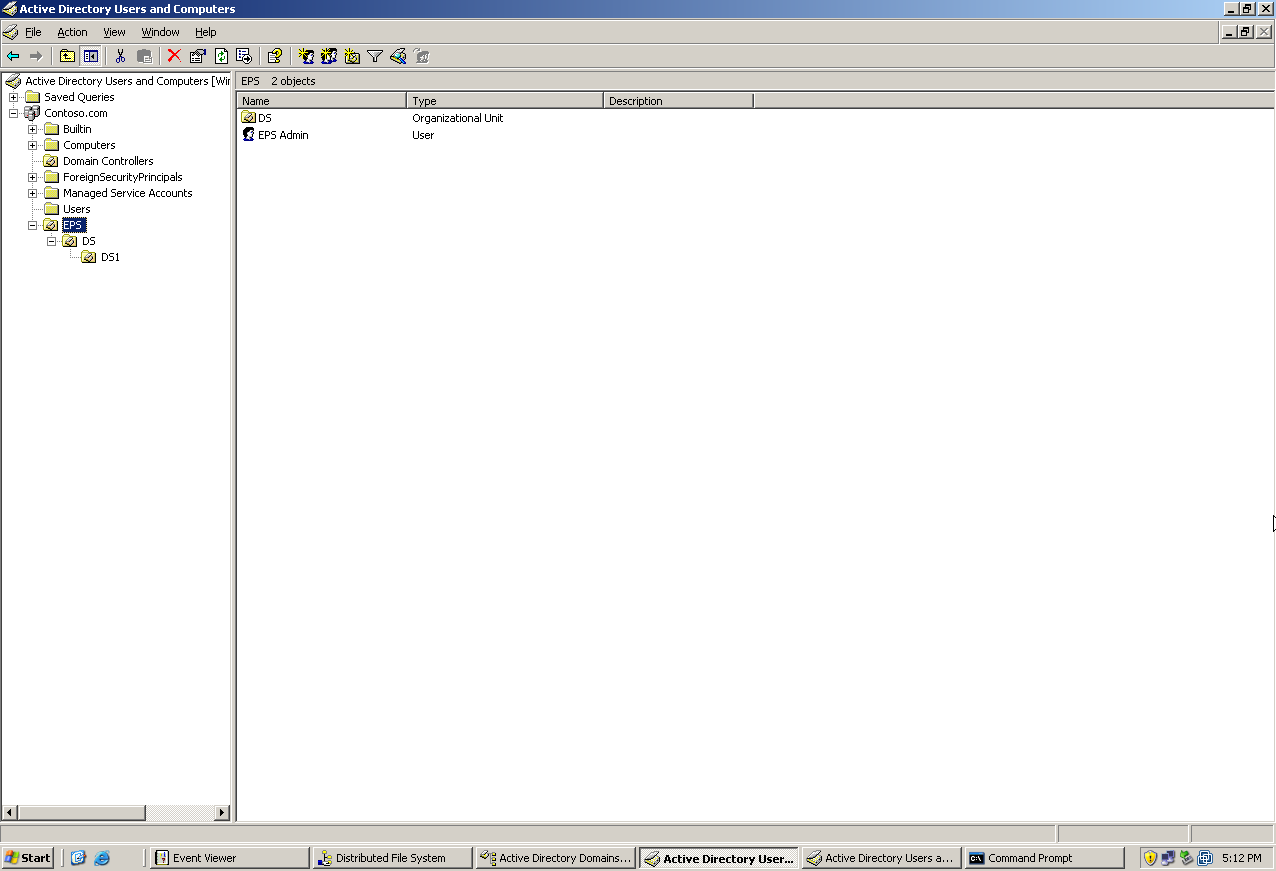This screenshot has width=1276, height=871.
Task: Click the grayed Add to group icon
Action: point(421,56)
